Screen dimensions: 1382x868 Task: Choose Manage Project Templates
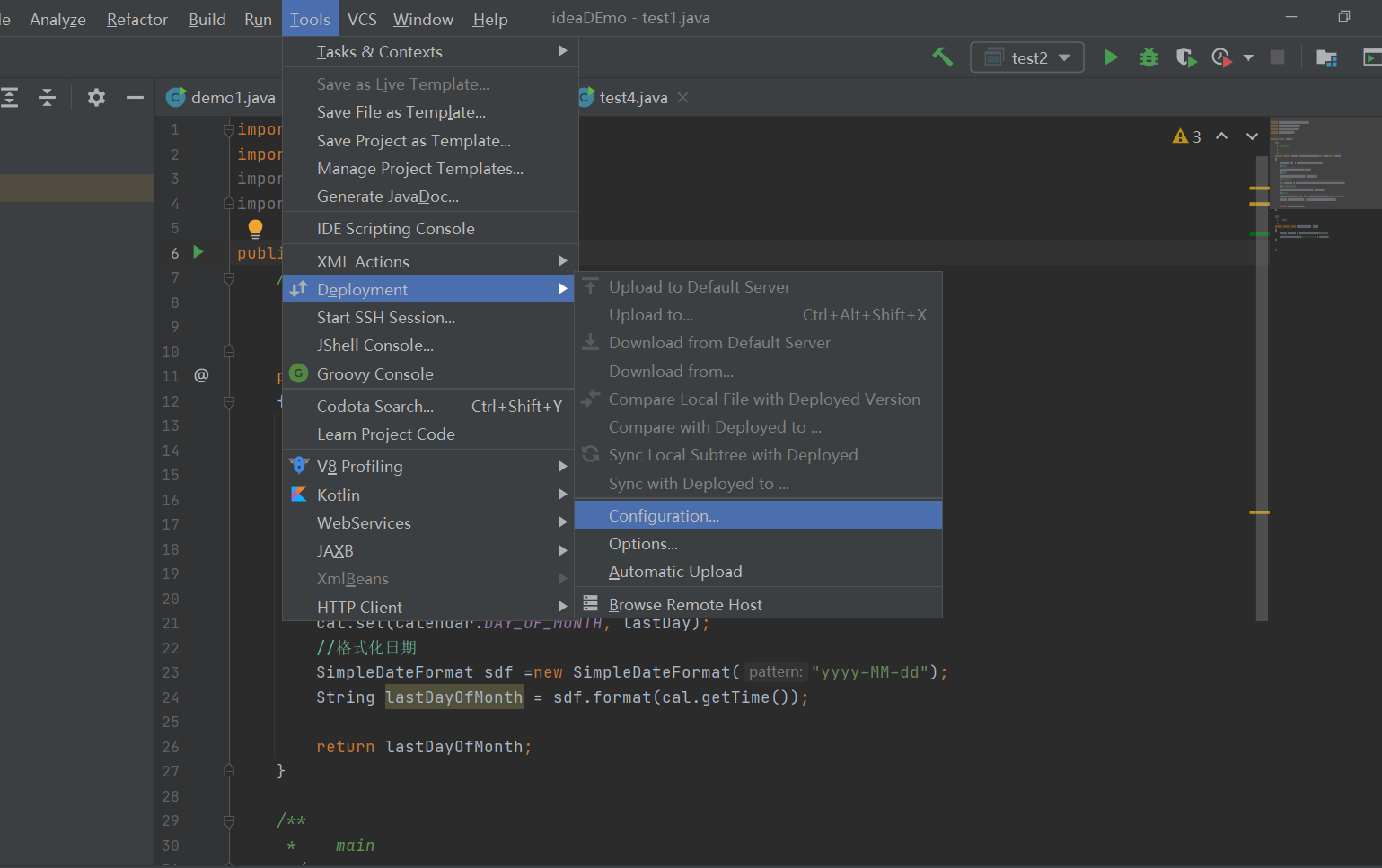(430, 169)
